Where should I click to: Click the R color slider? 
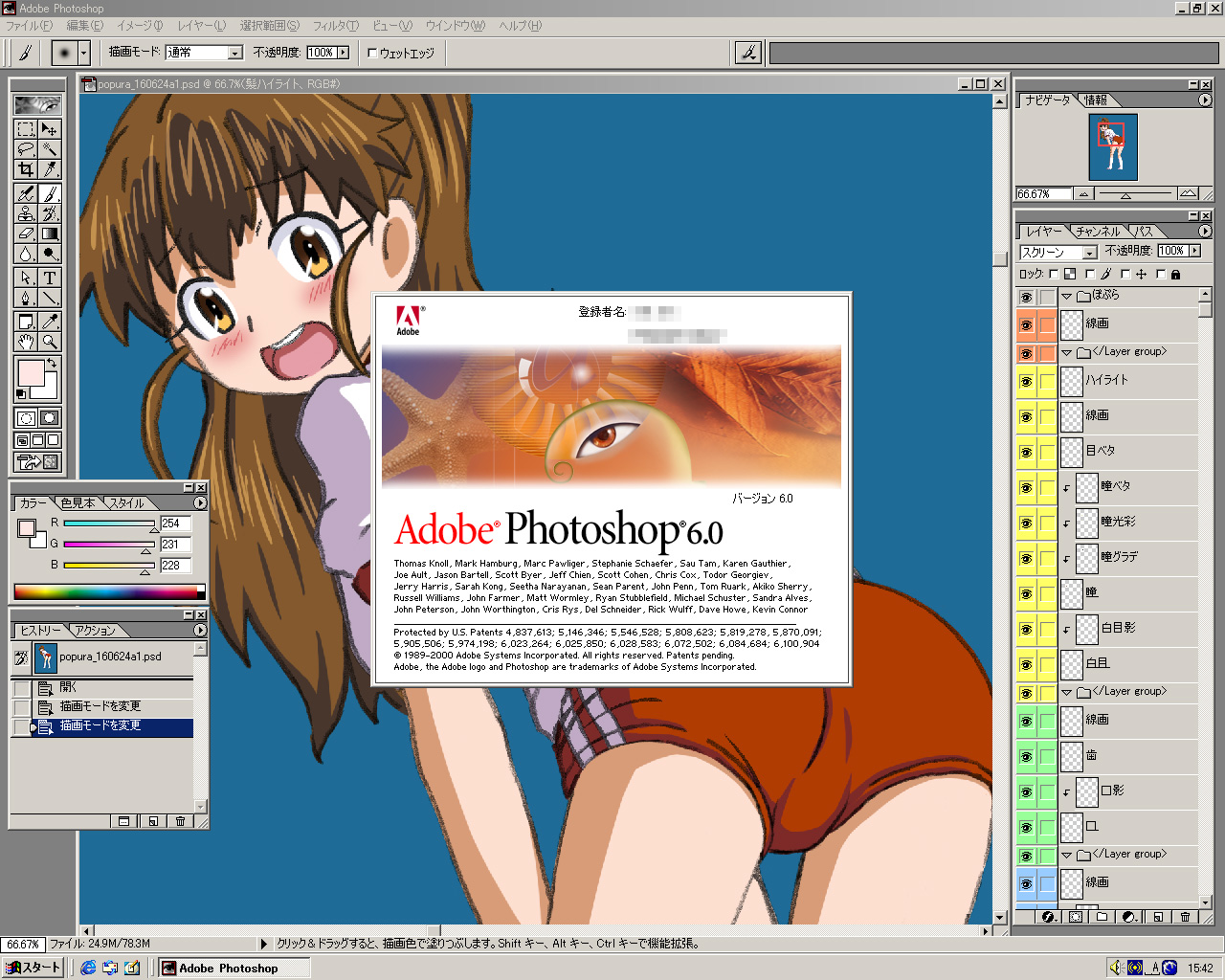click(109, 523)
